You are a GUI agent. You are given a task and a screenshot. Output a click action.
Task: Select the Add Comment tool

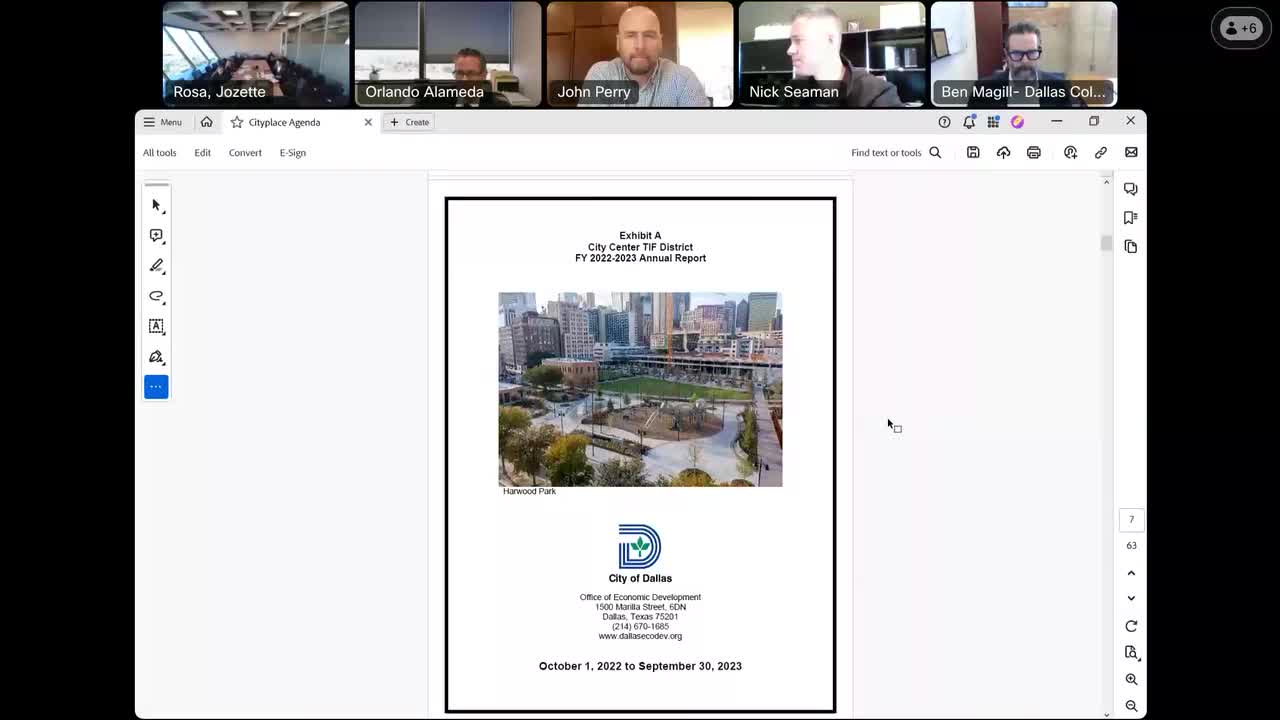[x=156, y=235]
